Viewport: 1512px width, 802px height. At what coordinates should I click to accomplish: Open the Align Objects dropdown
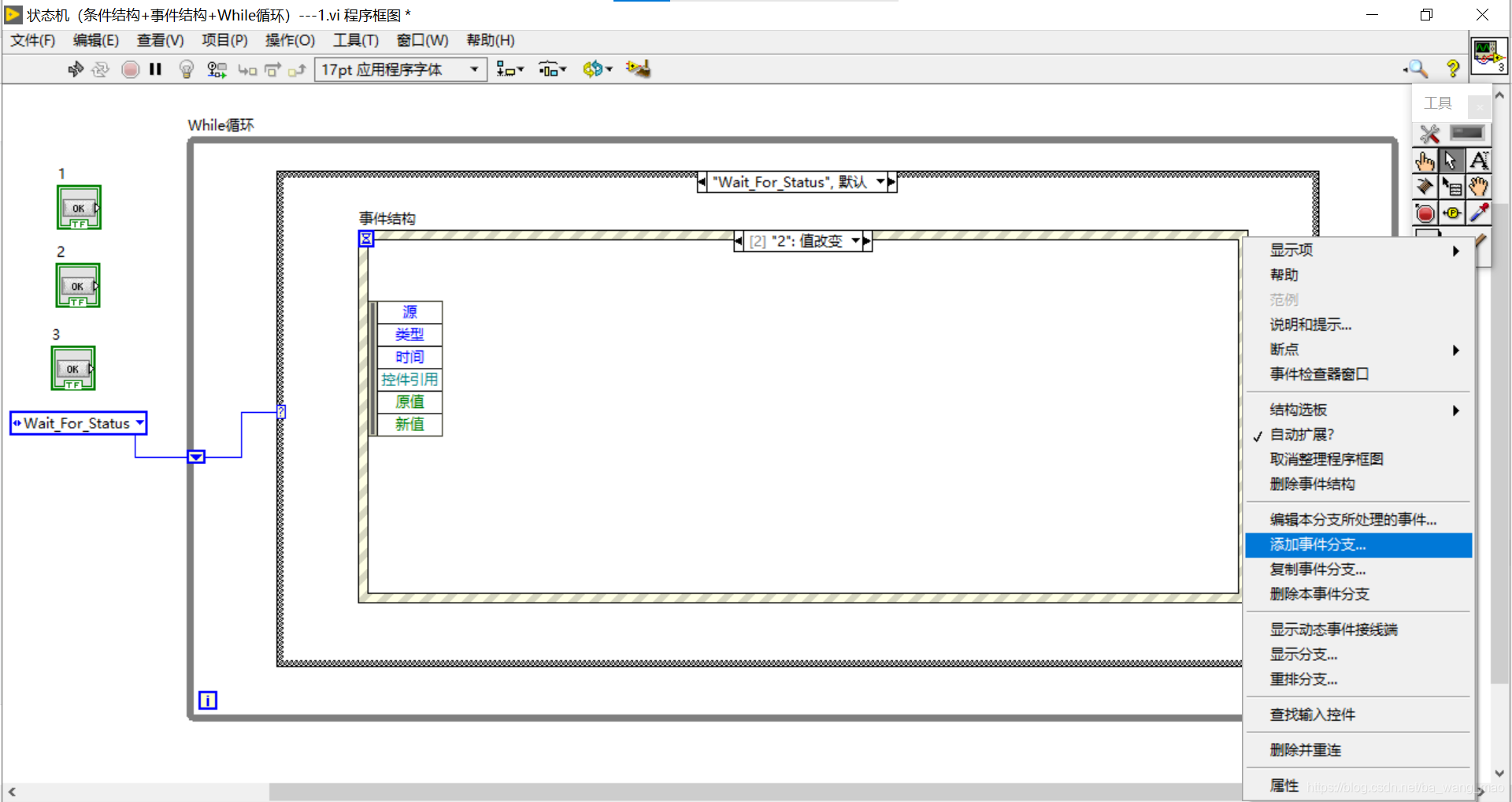click(x=510, y=69)
